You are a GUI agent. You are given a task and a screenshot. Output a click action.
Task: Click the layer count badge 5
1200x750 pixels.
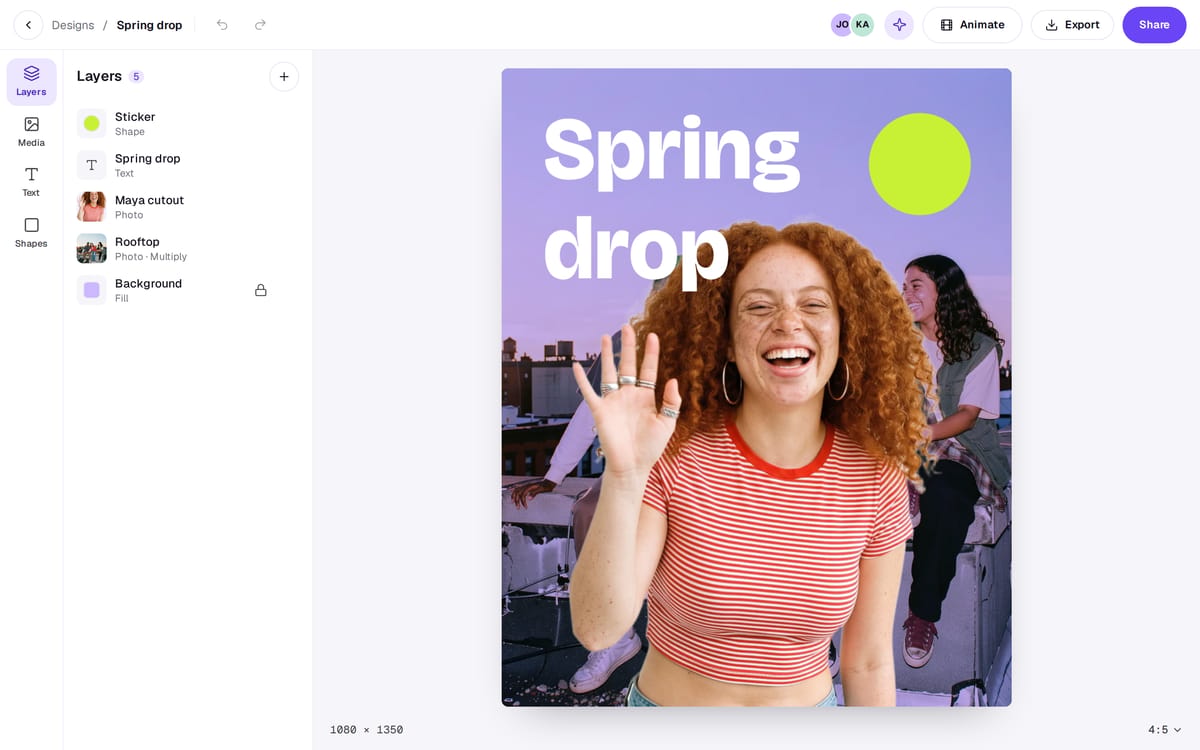coord(136,77)
